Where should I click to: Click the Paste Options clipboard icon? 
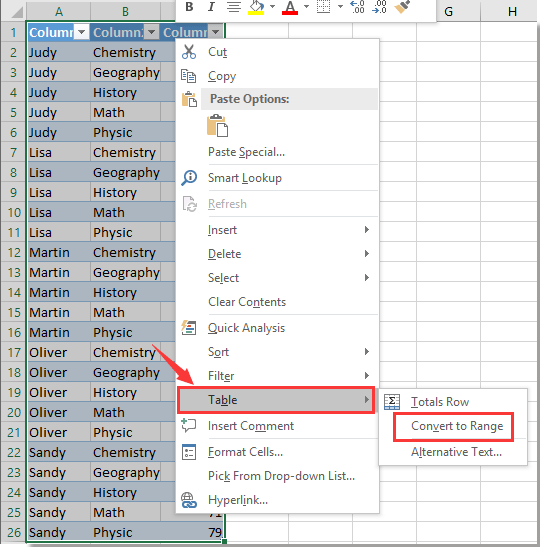(x=189, y=99)
